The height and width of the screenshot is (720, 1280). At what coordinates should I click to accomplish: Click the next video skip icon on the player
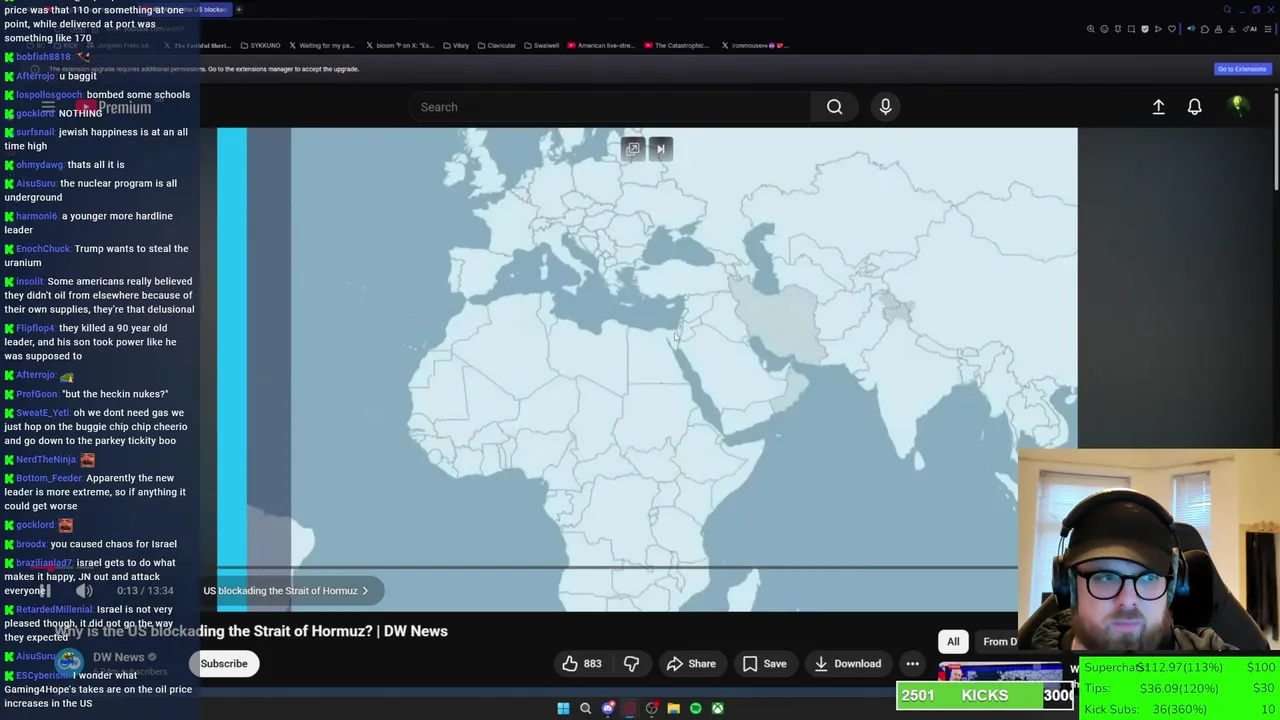(660, 149)
